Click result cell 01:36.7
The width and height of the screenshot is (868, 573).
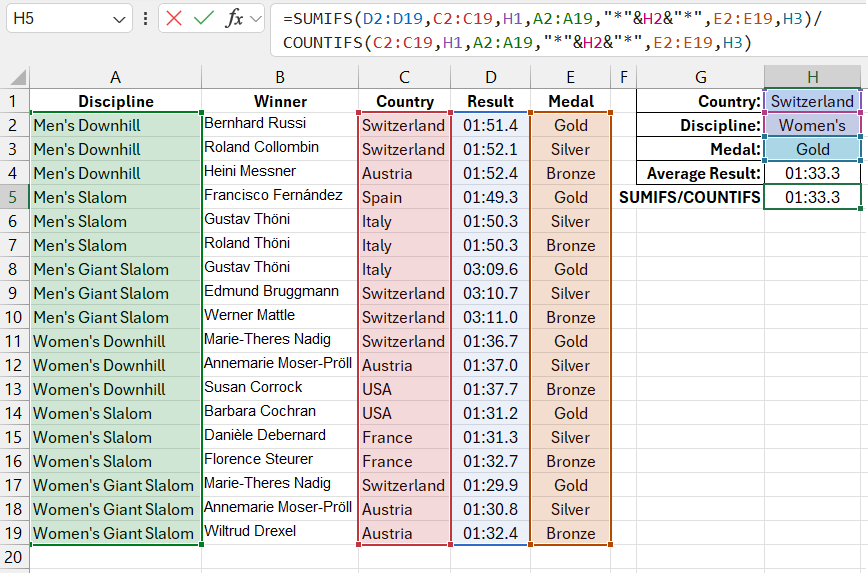click(490, 341)
